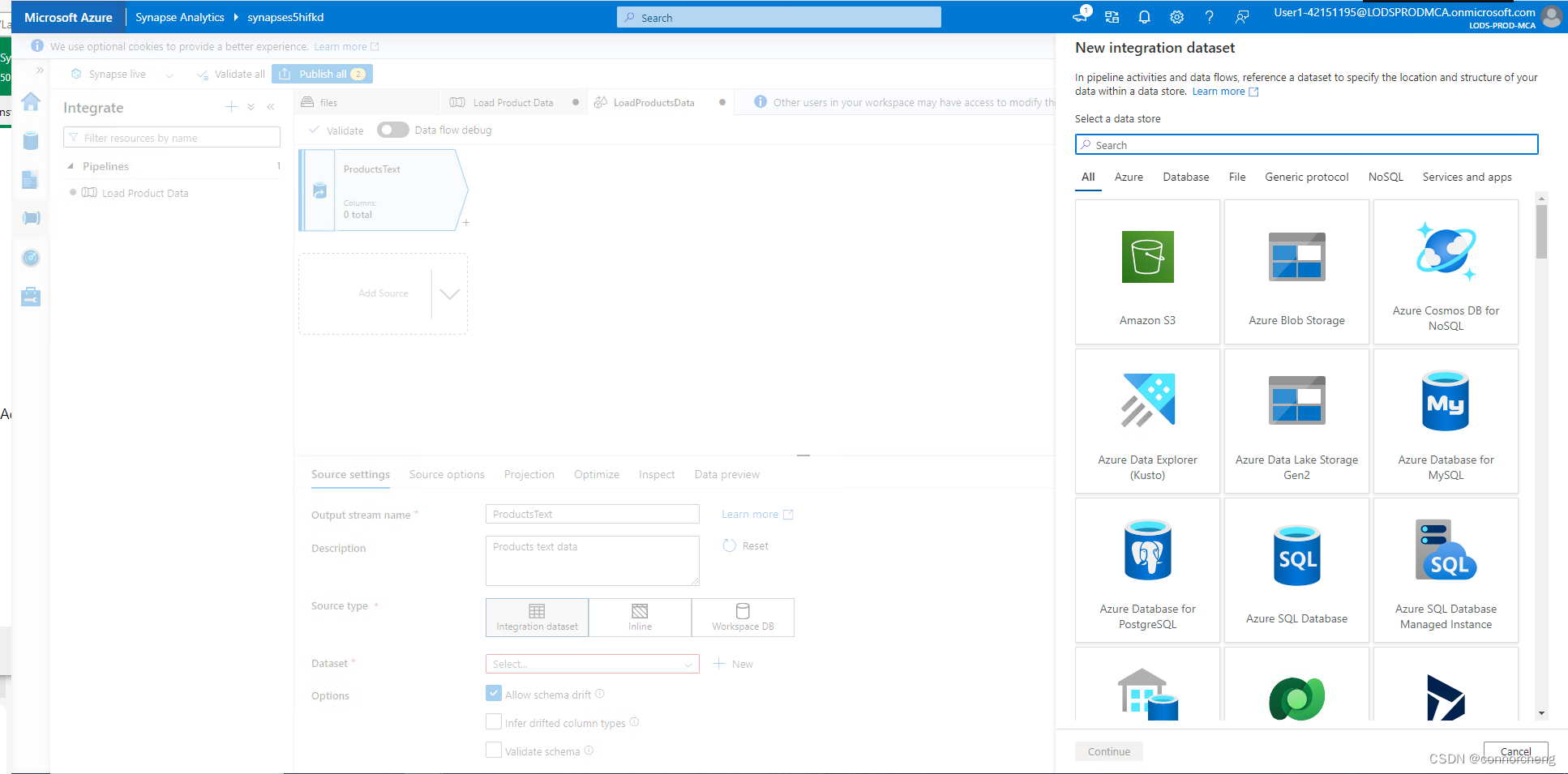Select Azure Database for MySQL tile
1568x774 pixels.
(x=1446, y=421)
